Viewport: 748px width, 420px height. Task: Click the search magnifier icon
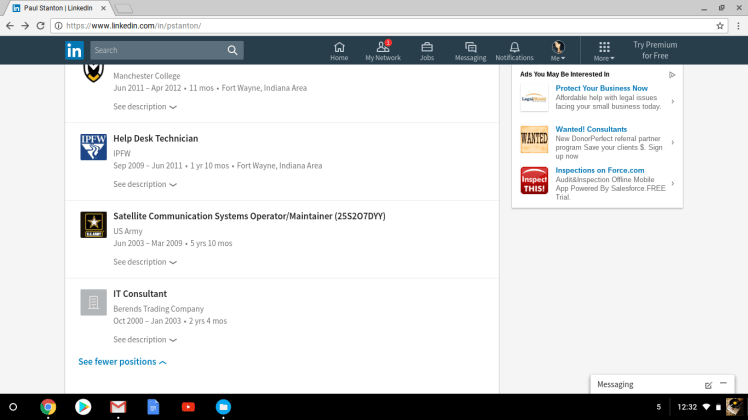[232, 50]
